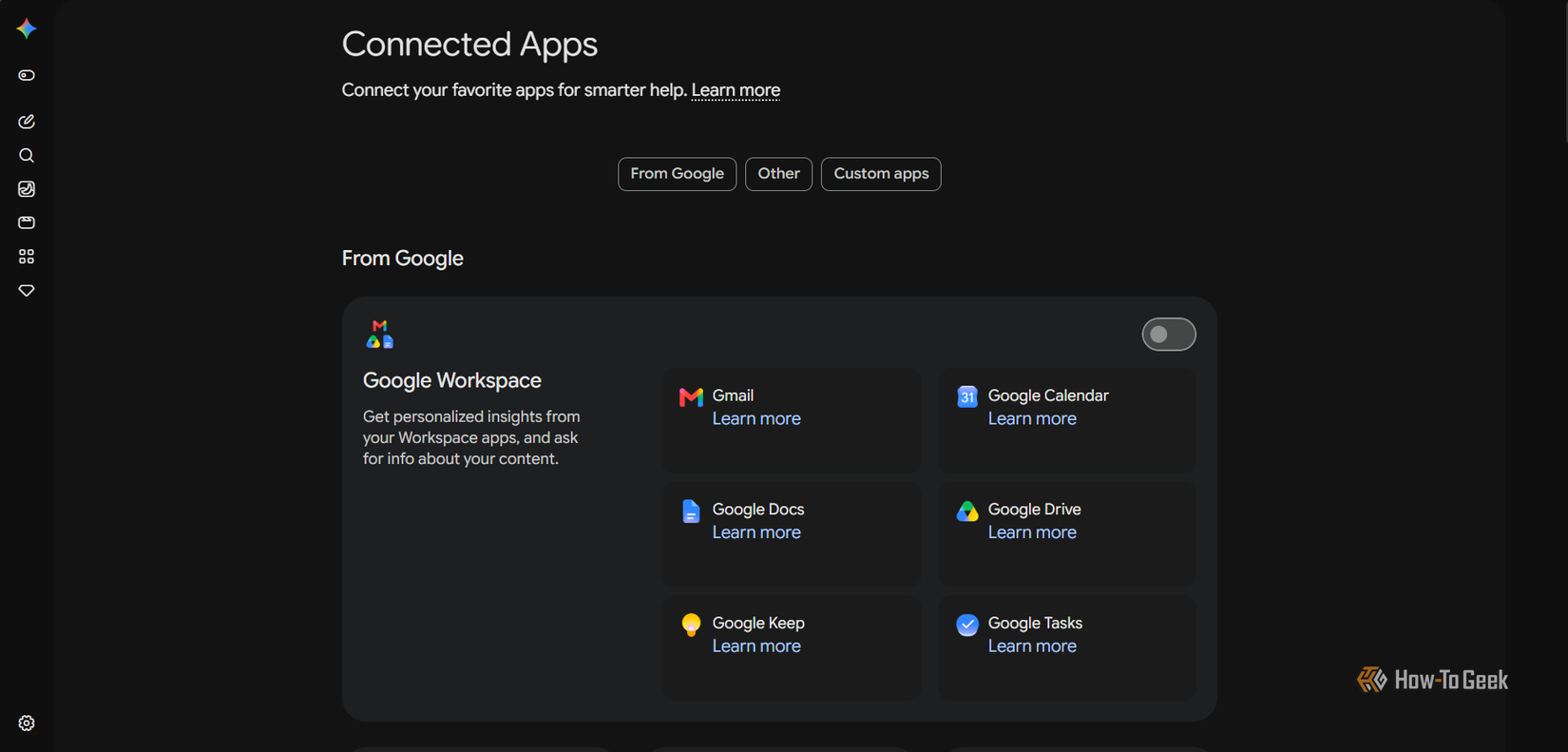The image size is (1568, 752).
Task: Click the Google Drive label text
Action: (x=1034, y=510)
